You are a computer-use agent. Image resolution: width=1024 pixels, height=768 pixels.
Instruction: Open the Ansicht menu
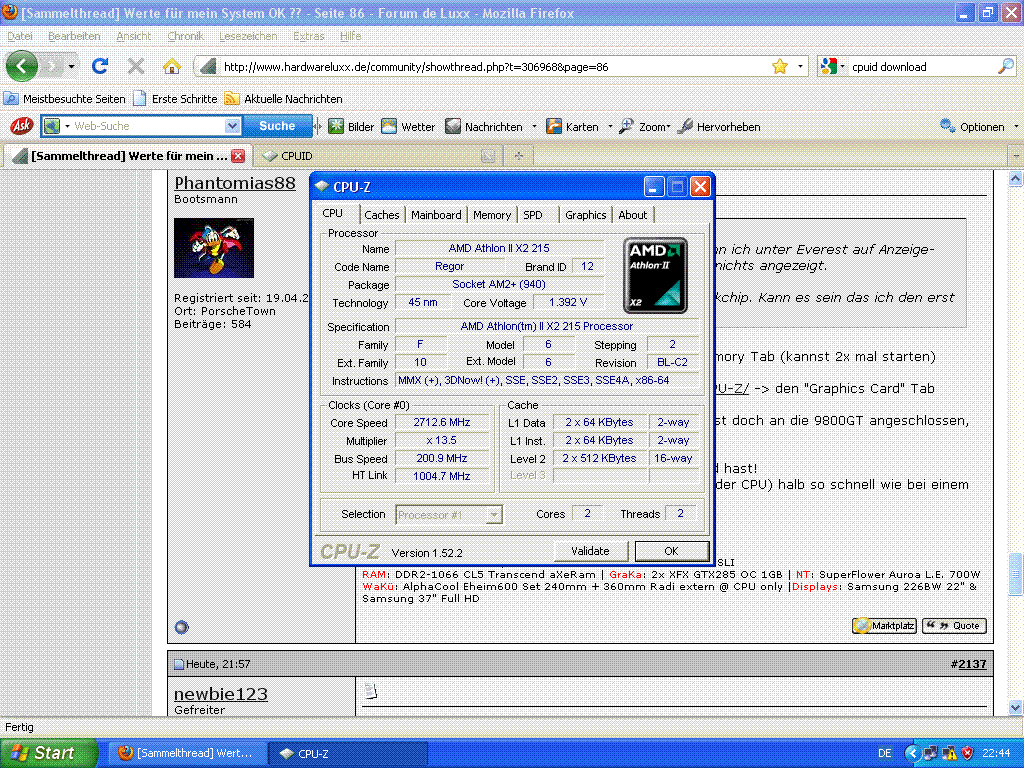click(x=133, y=36)
